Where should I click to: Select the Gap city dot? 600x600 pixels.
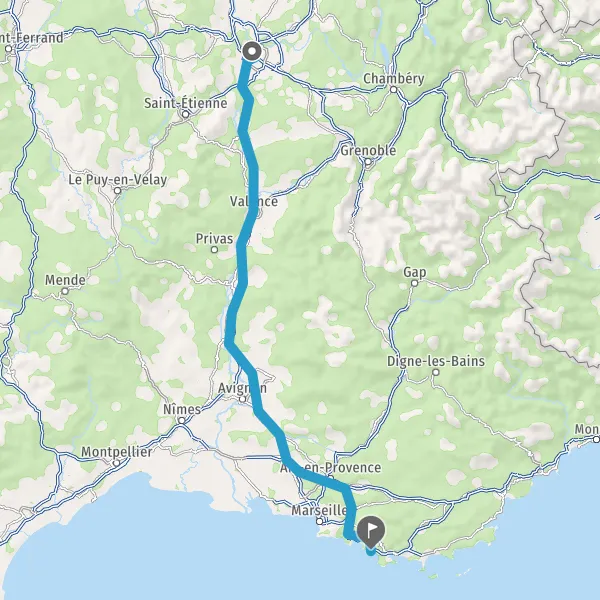click(414, 283)
